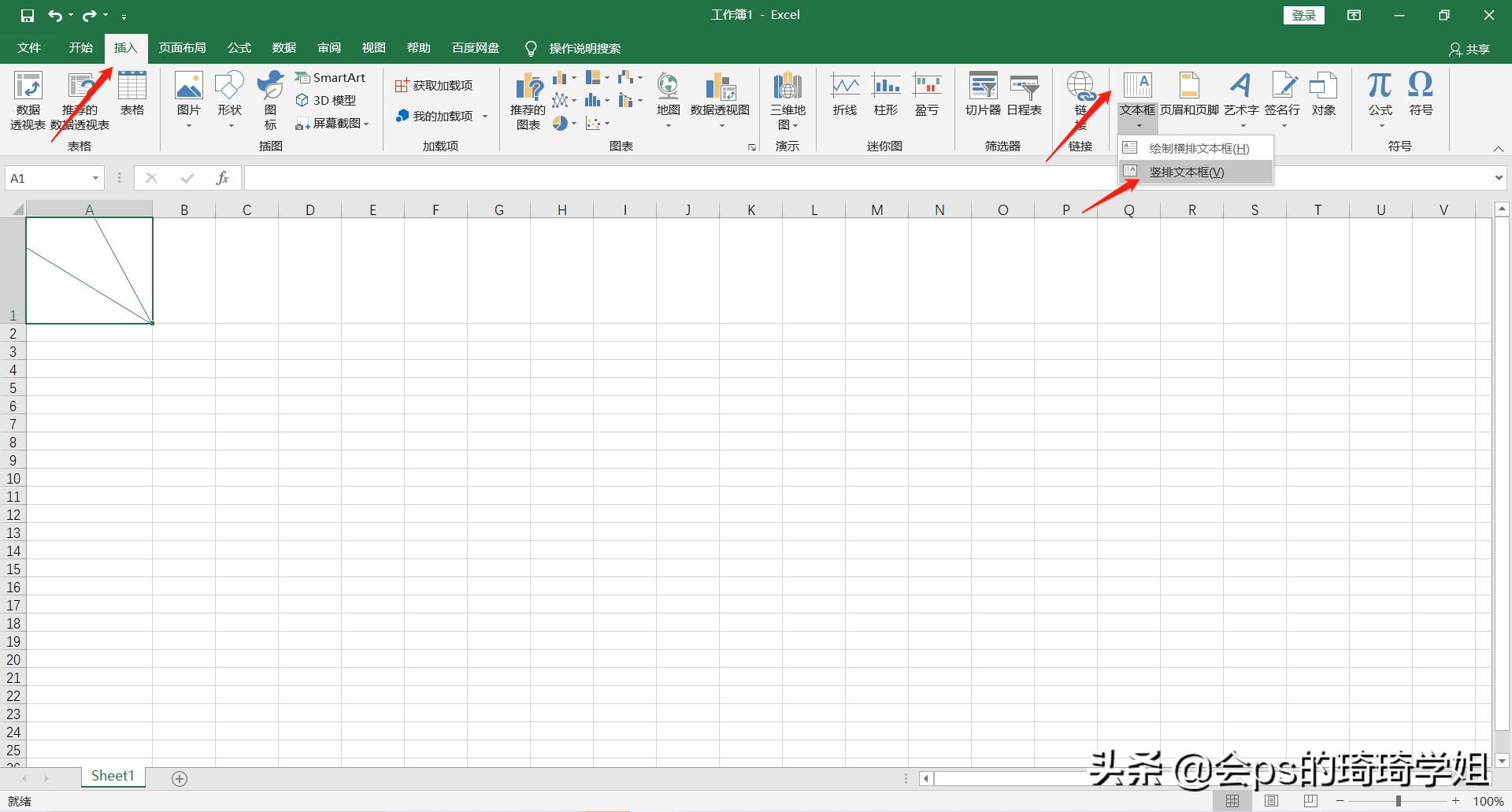
Task: Click the 登录 sign-in button
Action: (x=1304, y=14)
